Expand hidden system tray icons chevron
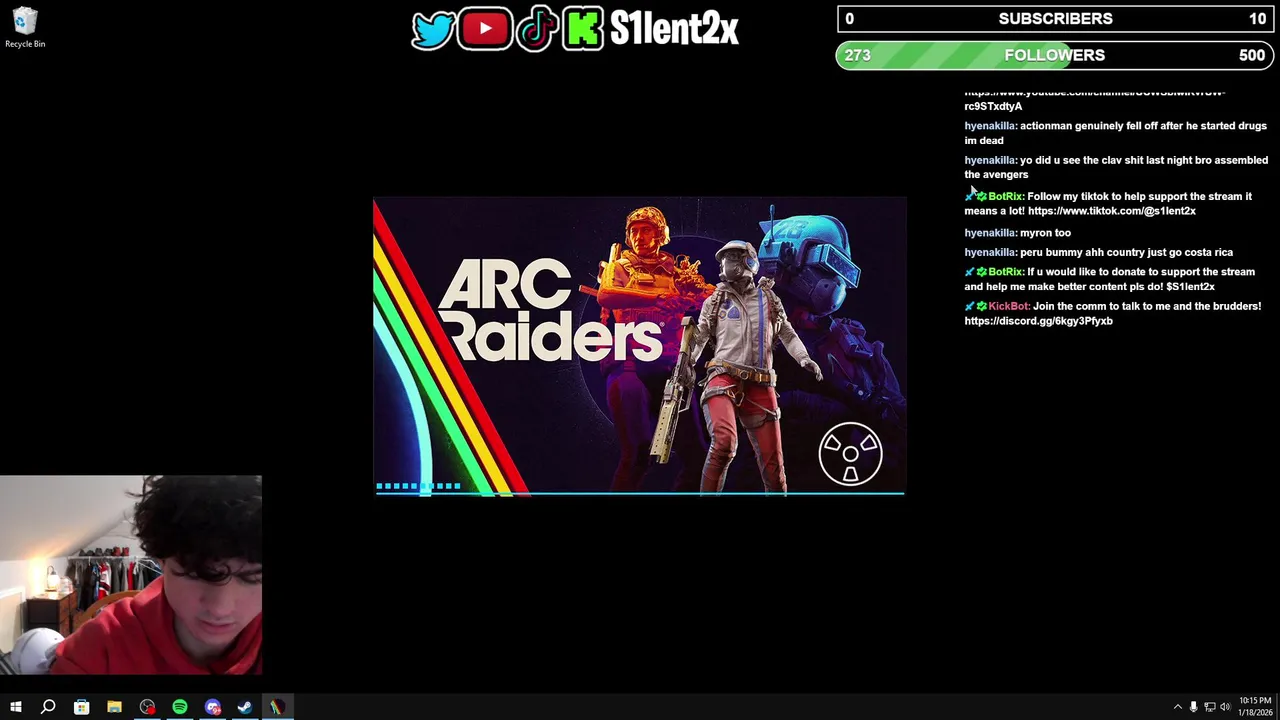The image size is (1280, 720). pyautogui.click(x=1177, y=707)
